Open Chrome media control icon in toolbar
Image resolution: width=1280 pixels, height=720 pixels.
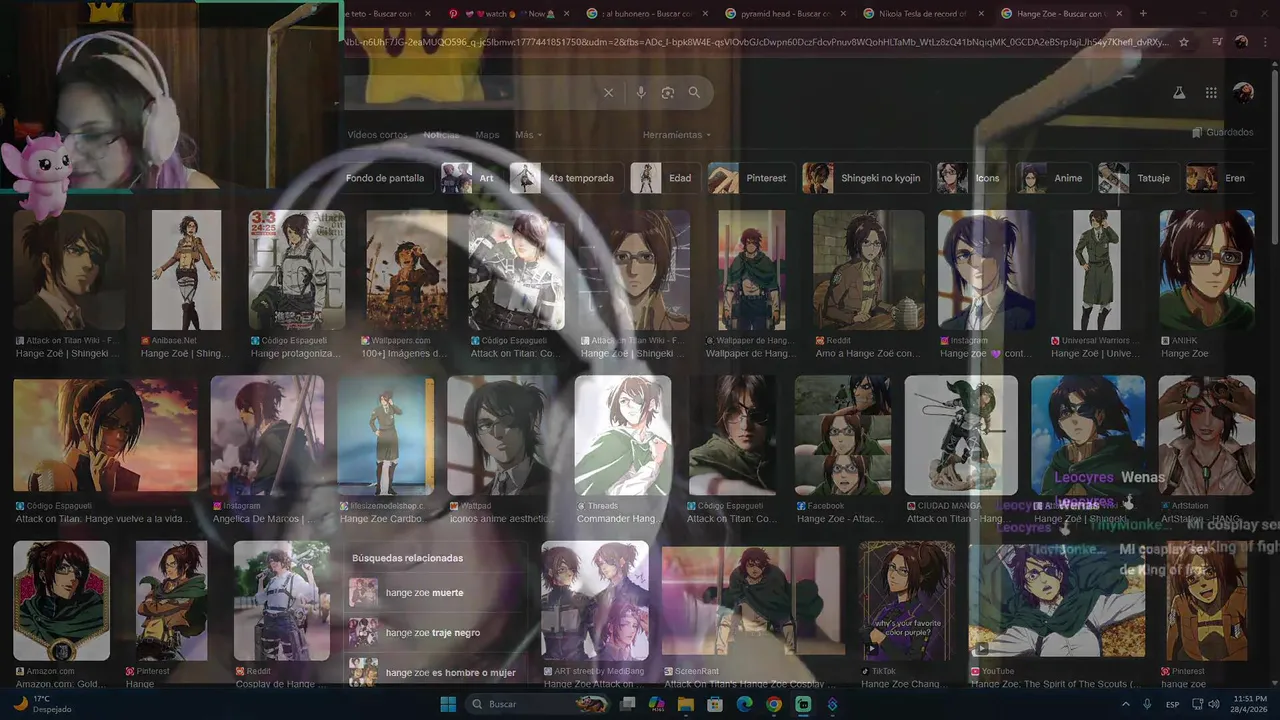click(x=1217, y=42)
